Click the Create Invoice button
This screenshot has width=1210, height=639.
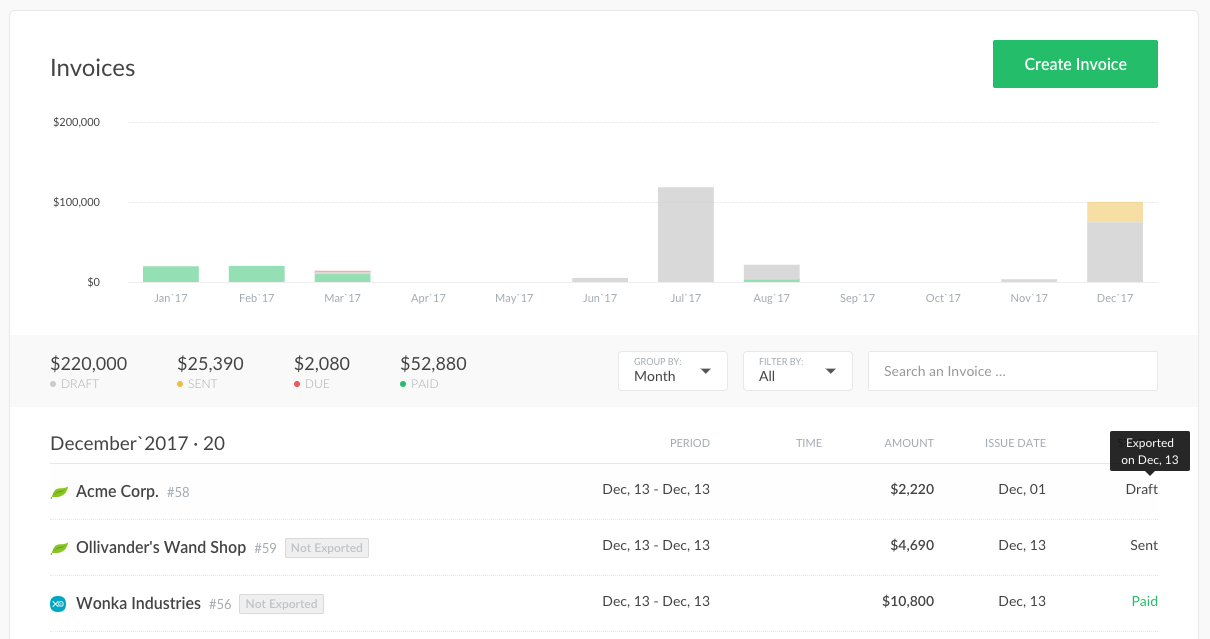(1075, 64)
